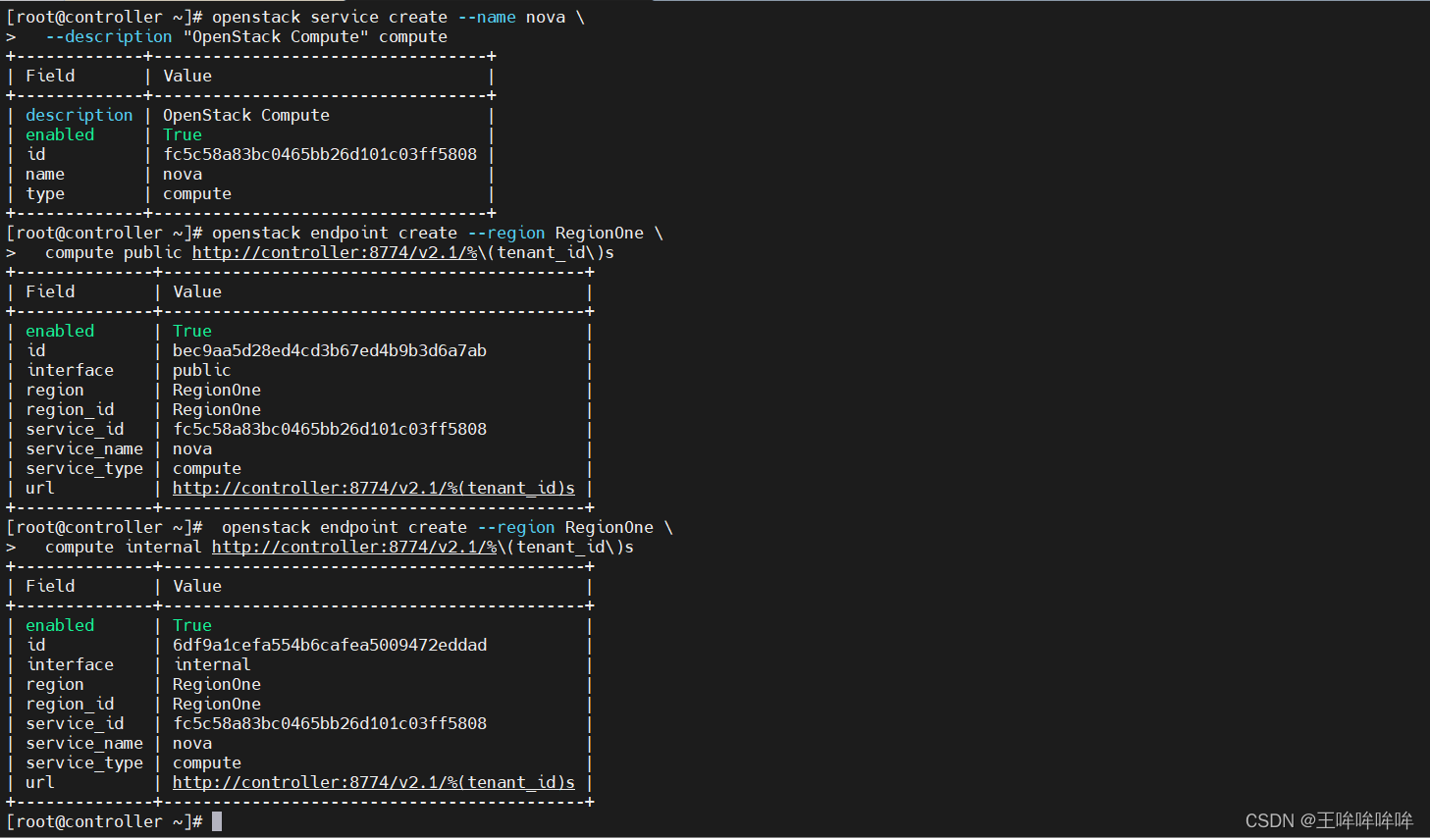Click the word "internal" in the endpoint create command

point(163,547)
